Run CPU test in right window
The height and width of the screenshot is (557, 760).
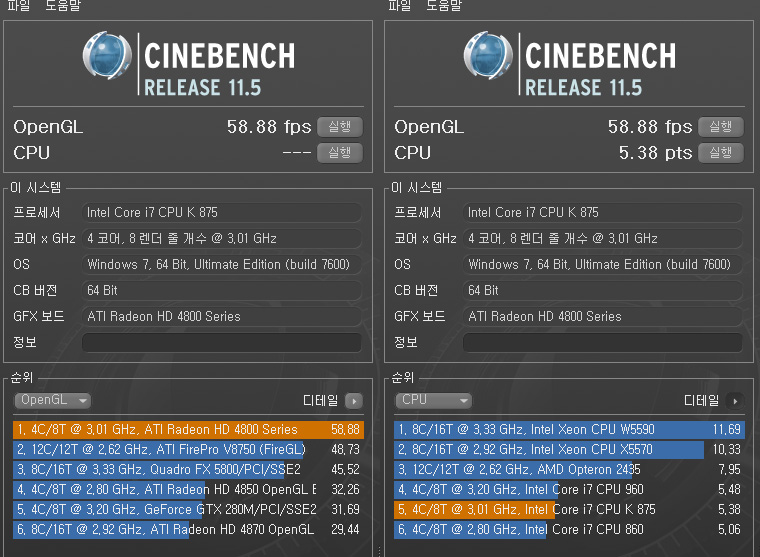coord(721,153)
